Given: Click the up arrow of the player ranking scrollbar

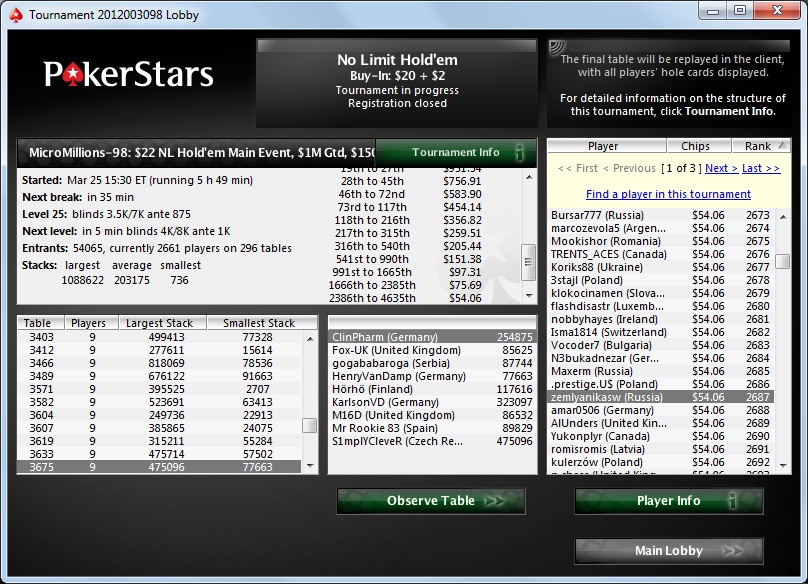Looking at the screenshot, I should click(x=783, y=217).
